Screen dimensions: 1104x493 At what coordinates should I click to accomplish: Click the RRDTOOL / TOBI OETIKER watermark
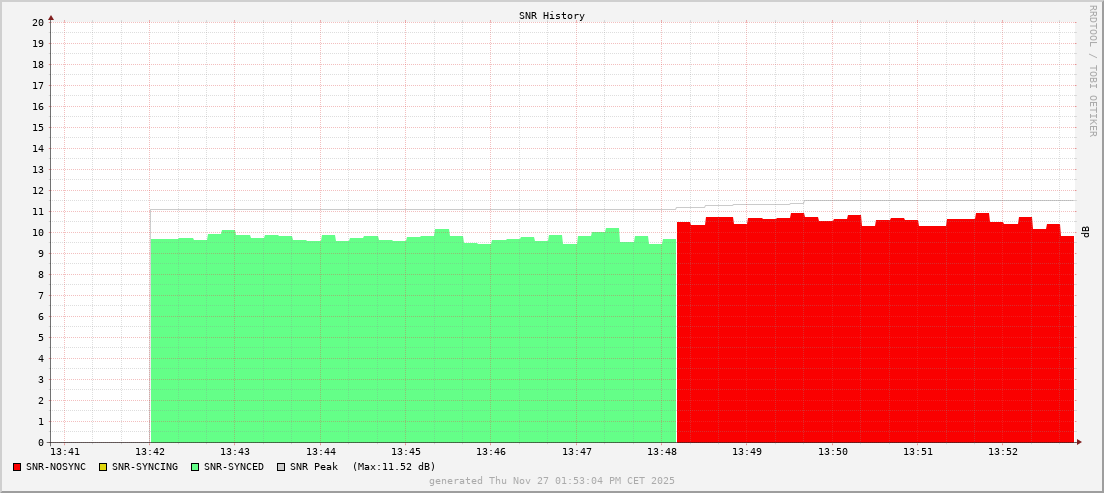click(1092, 70)
